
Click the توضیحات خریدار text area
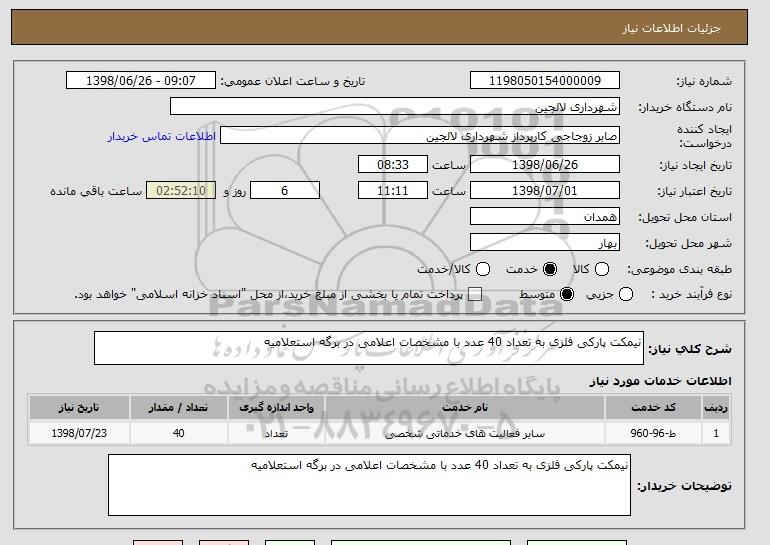(x=369, y=485)
